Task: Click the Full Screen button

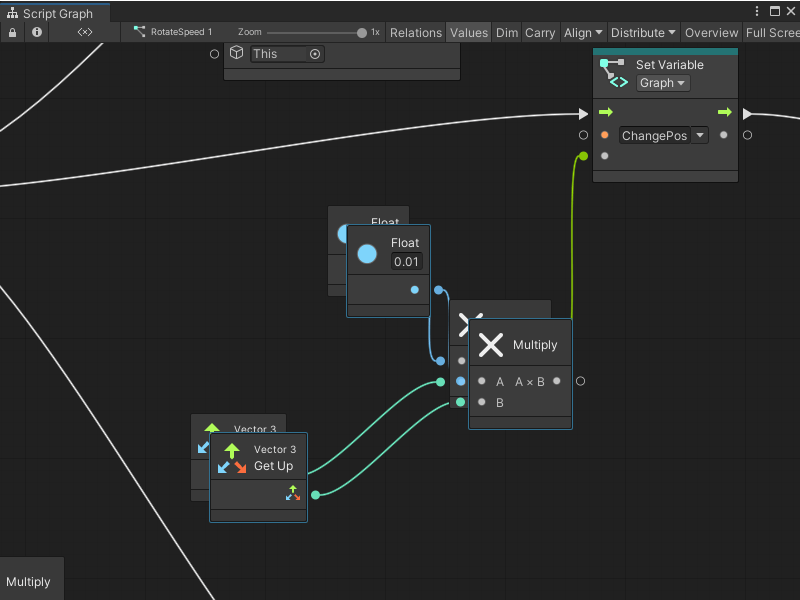Action: click(x=771, y=32)
